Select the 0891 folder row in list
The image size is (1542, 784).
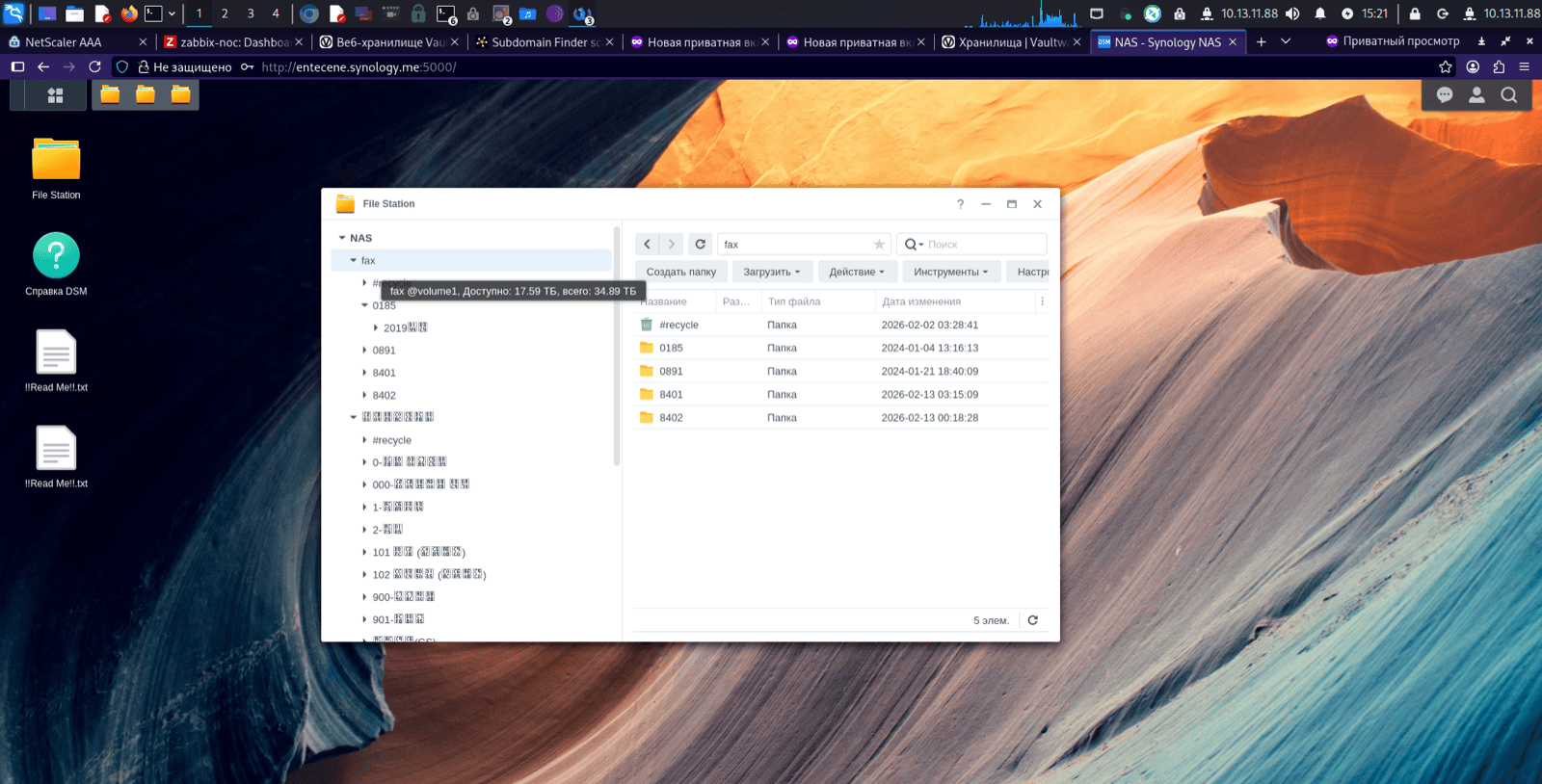pyautogui.click(x=841, y=371)
